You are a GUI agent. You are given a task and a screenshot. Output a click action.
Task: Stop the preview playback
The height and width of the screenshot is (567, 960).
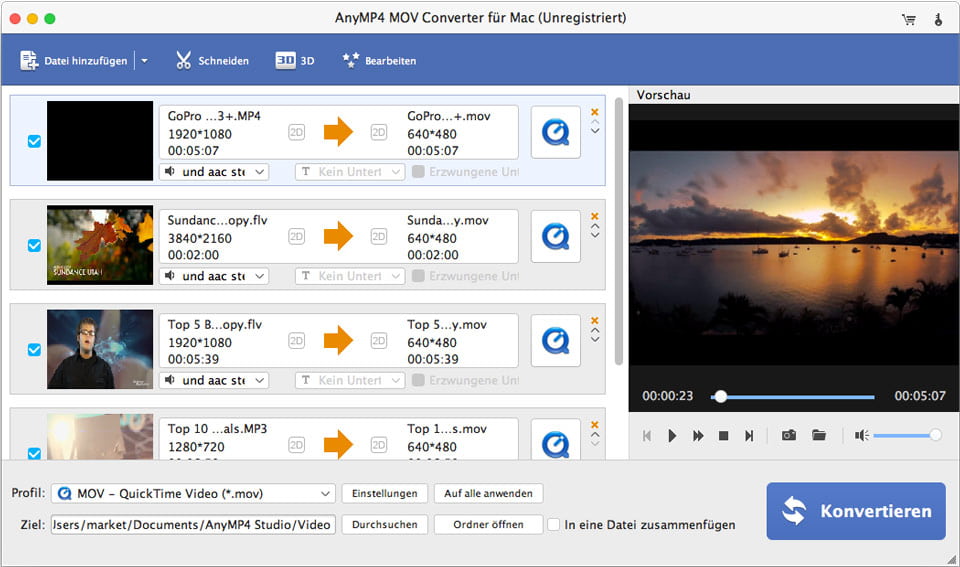point(723,435)
